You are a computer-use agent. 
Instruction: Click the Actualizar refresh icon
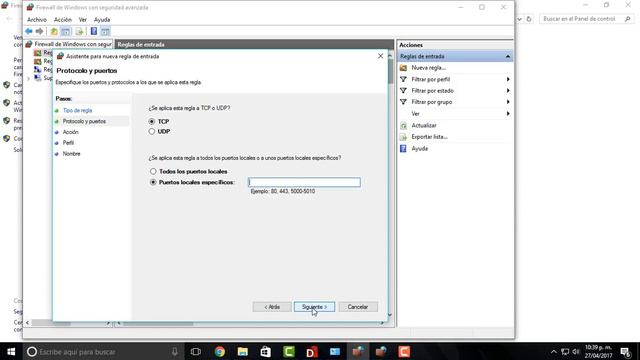coord(403,125)
